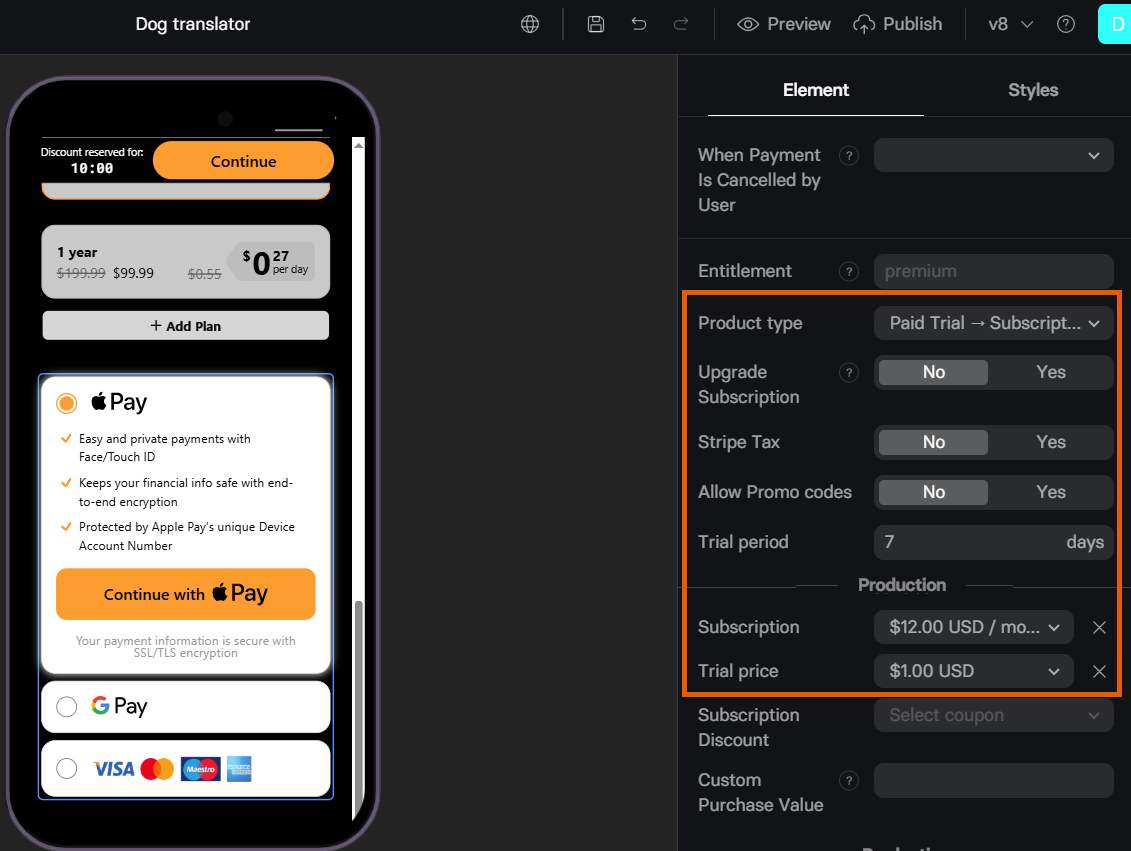Select the Google Pay radio button
1131x851 pixels.
pyautogui.click(x=66, y=707)
